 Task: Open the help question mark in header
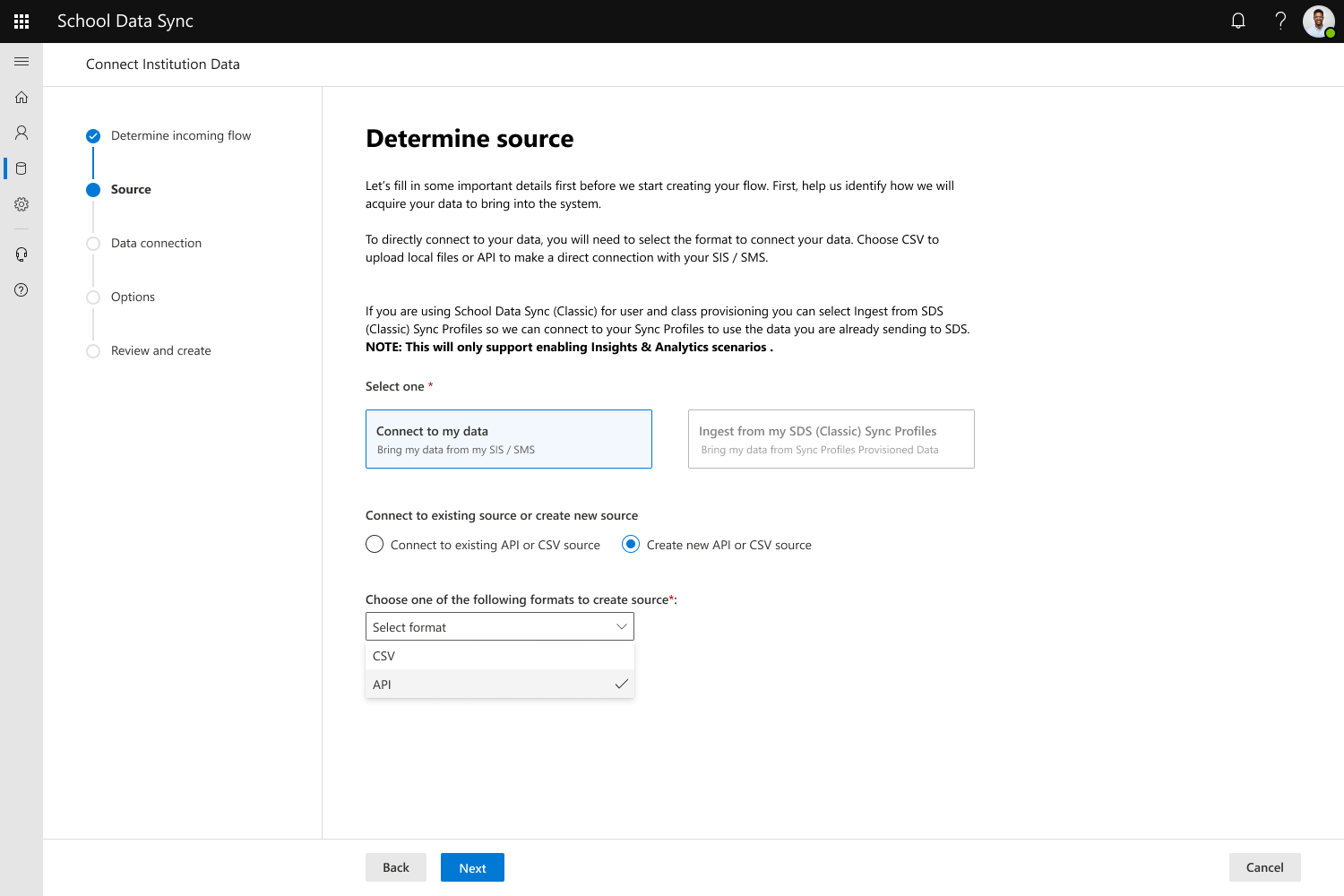point(1280,21)
